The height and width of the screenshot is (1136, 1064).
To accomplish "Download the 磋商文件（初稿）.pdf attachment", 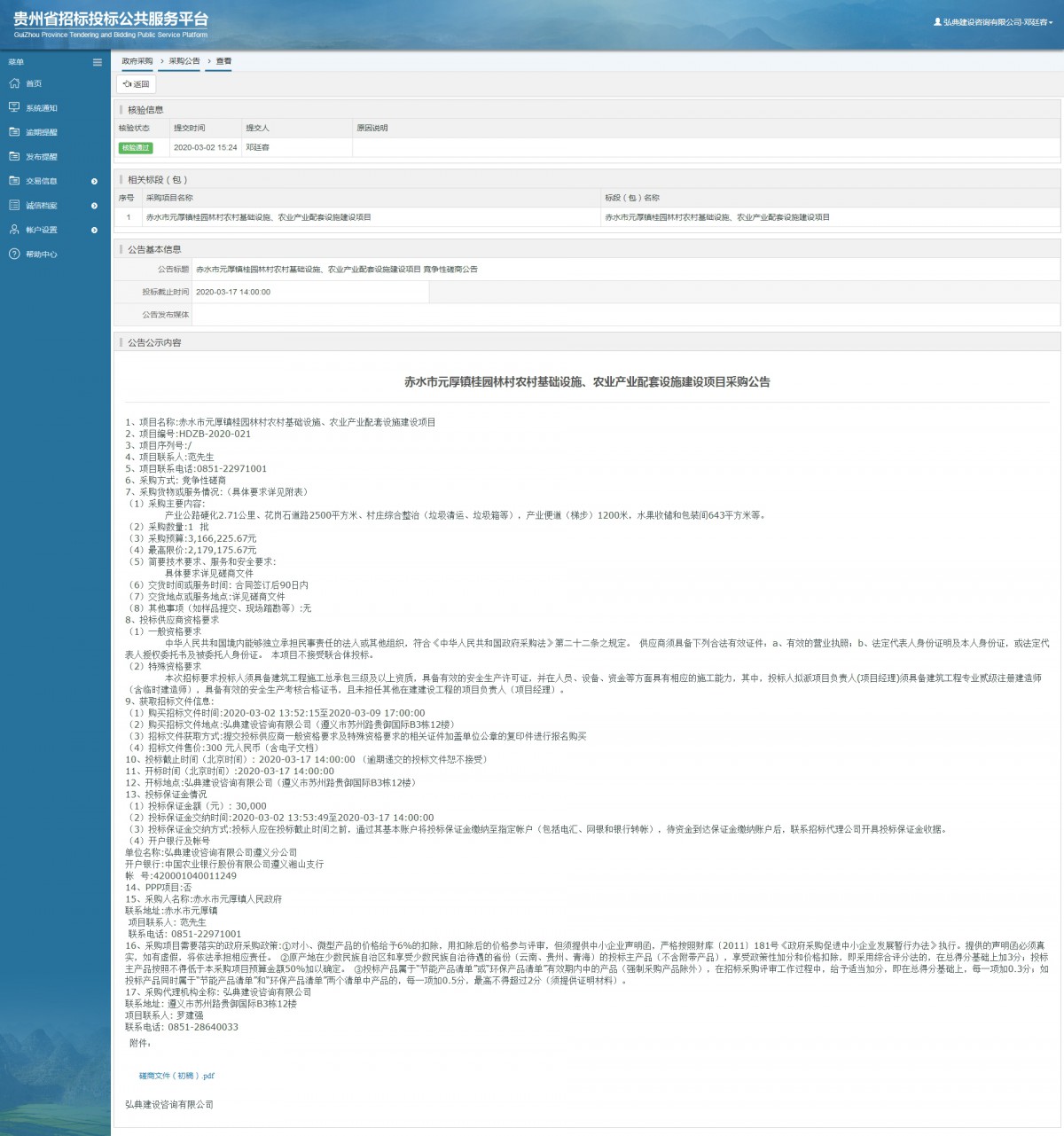I will [x=176, y=1076].
